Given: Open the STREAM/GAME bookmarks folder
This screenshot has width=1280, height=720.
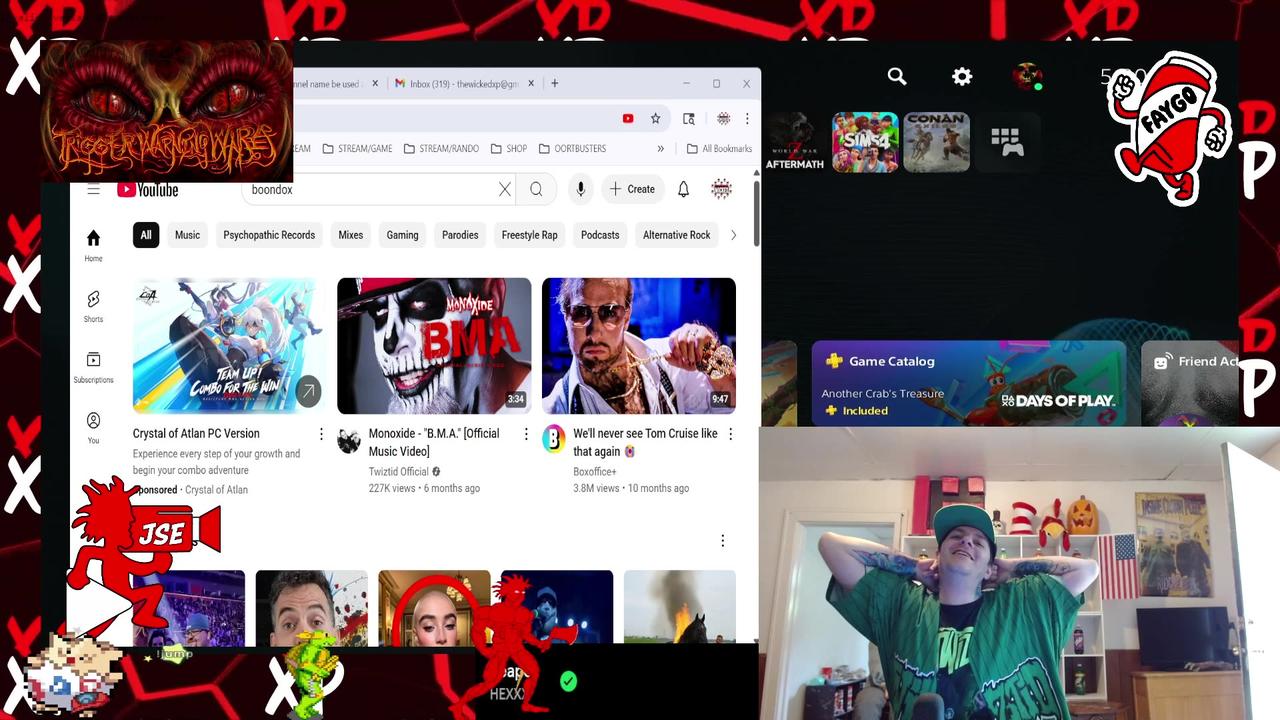Looking at the screenshot, I should pyautogui.click(x=357, y=149).
